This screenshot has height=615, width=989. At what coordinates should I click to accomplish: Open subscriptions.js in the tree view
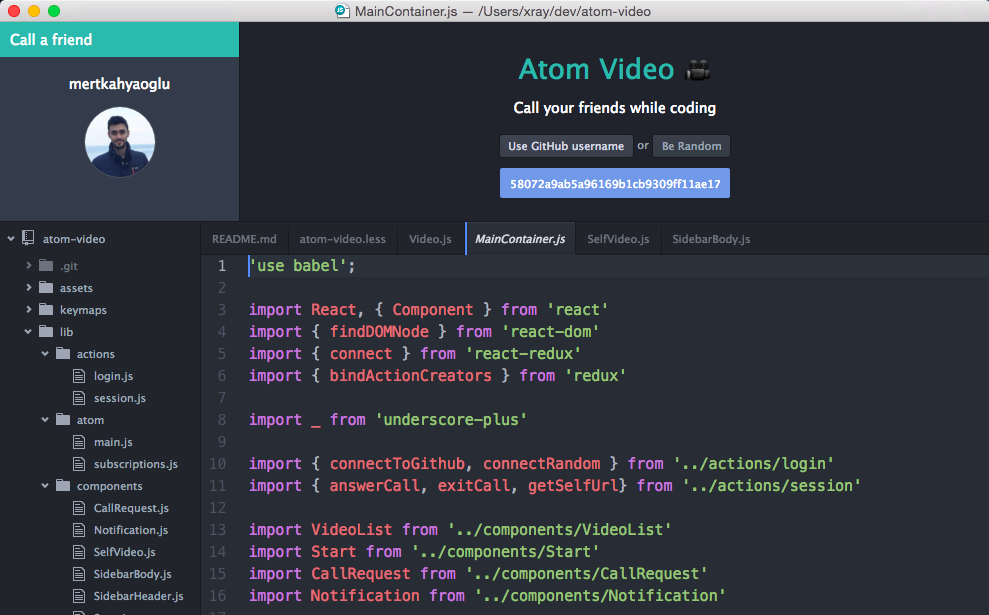point(136,464)
